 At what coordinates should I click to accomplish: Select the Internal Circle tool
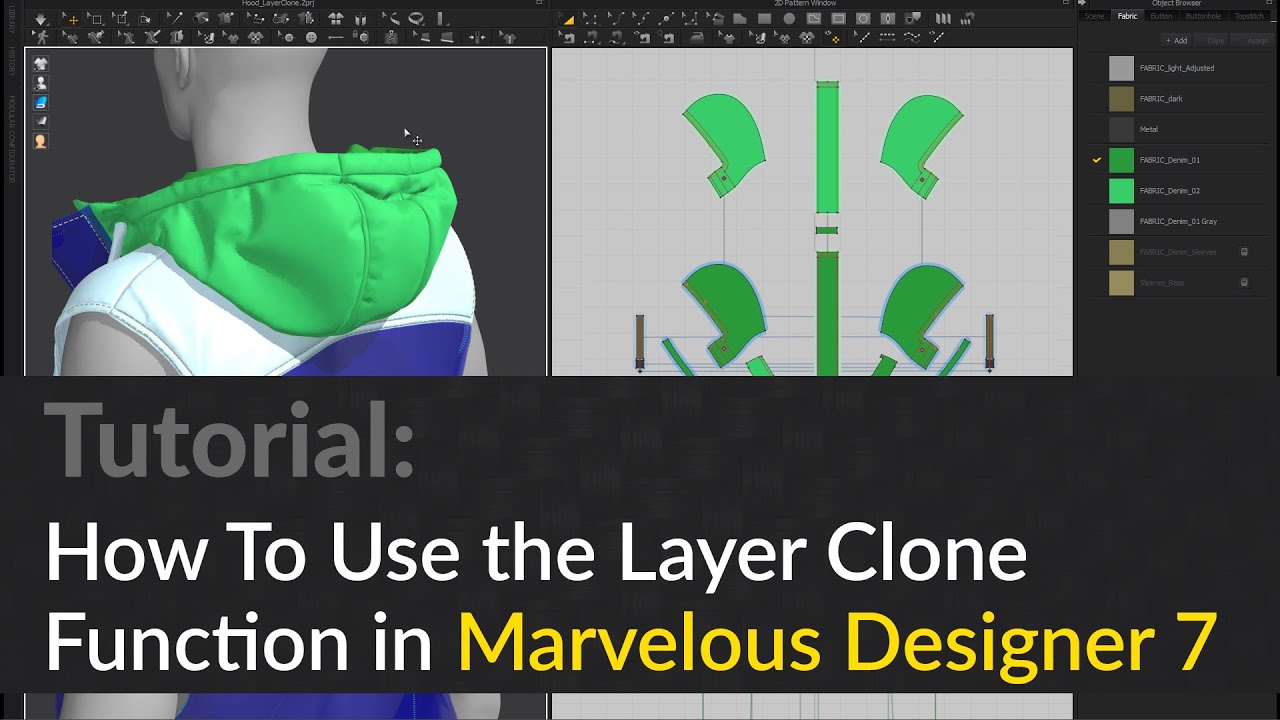tap(863, 19)
